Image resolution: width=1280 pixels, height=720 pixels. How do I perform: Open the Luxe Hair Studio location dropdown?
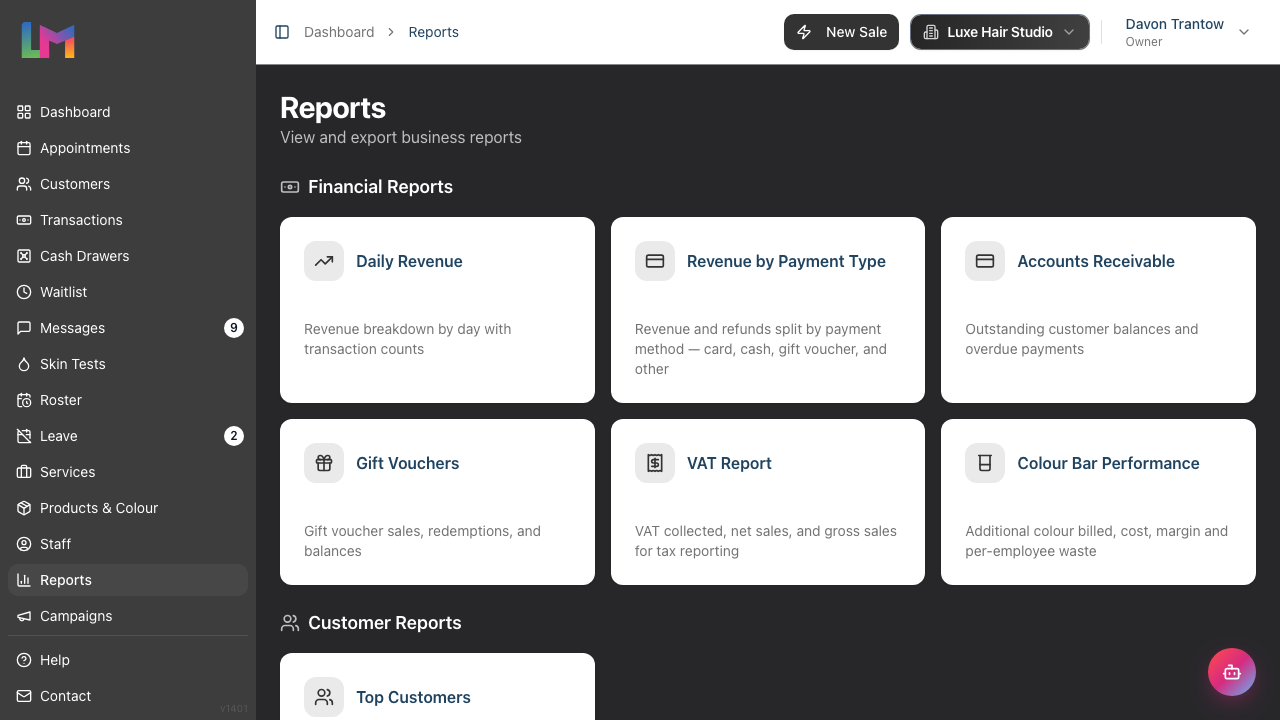(x=1000, y=32)
